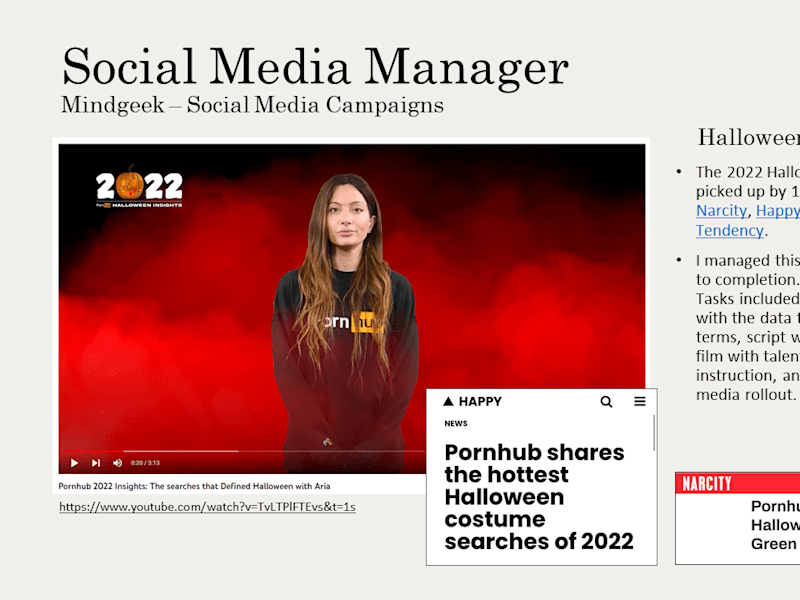Click the video caption text mentioning Aria
800x600 pixels.
[x=194, y=486]
